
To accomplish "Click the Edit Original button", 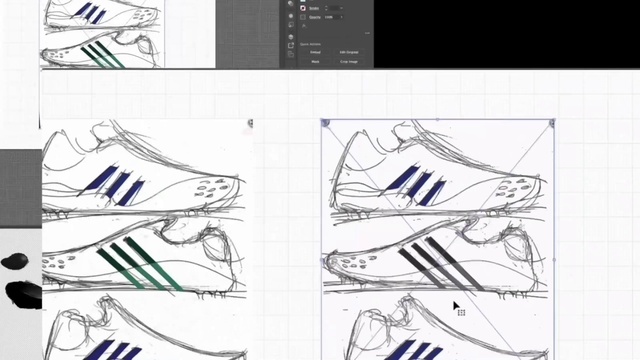I will pyautogui.click(x=349, y=52).
